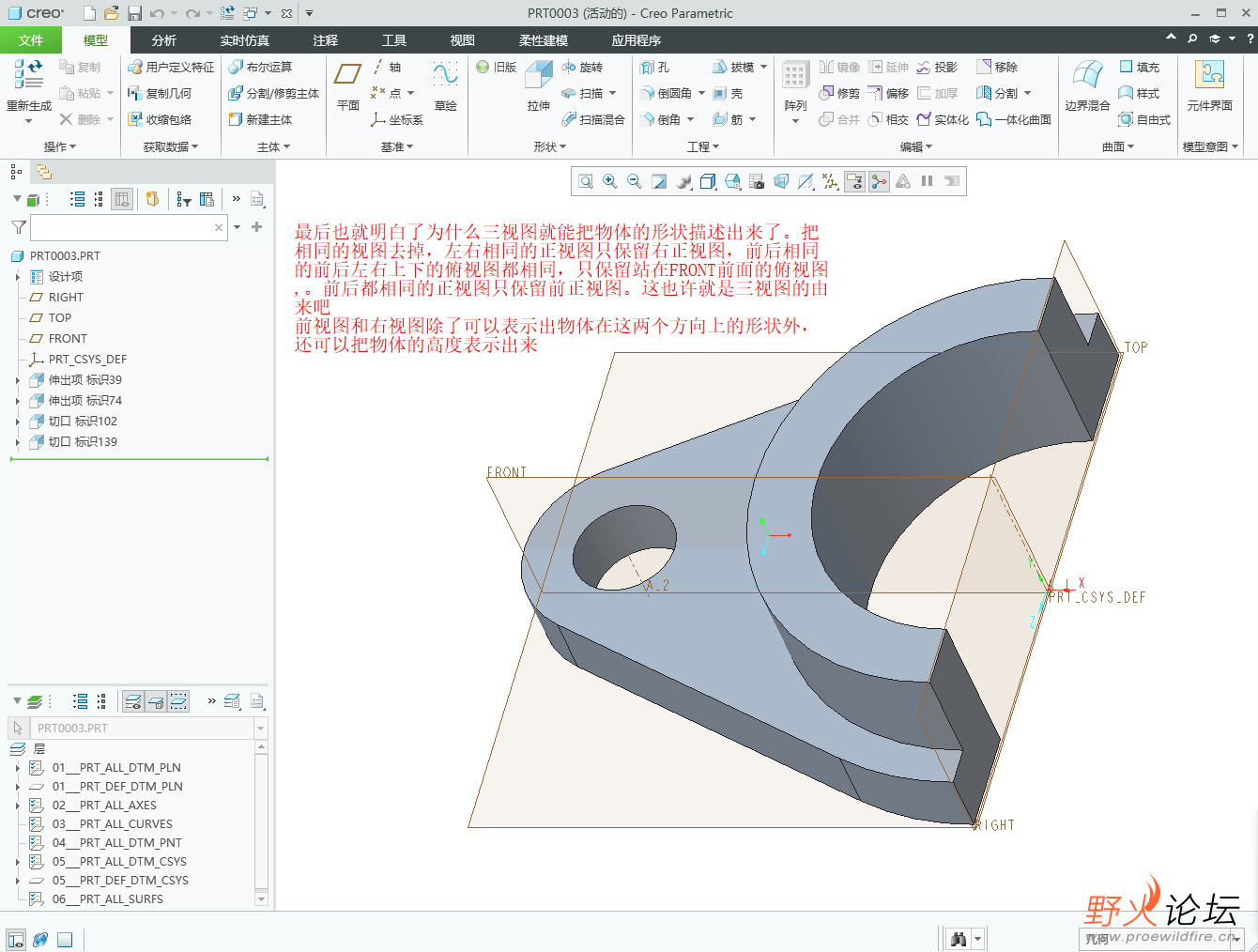The height and width of the screenshot is (952, 1258).
Task: Toggle the Legacy (旧版) option
Action: pos(496,67)
